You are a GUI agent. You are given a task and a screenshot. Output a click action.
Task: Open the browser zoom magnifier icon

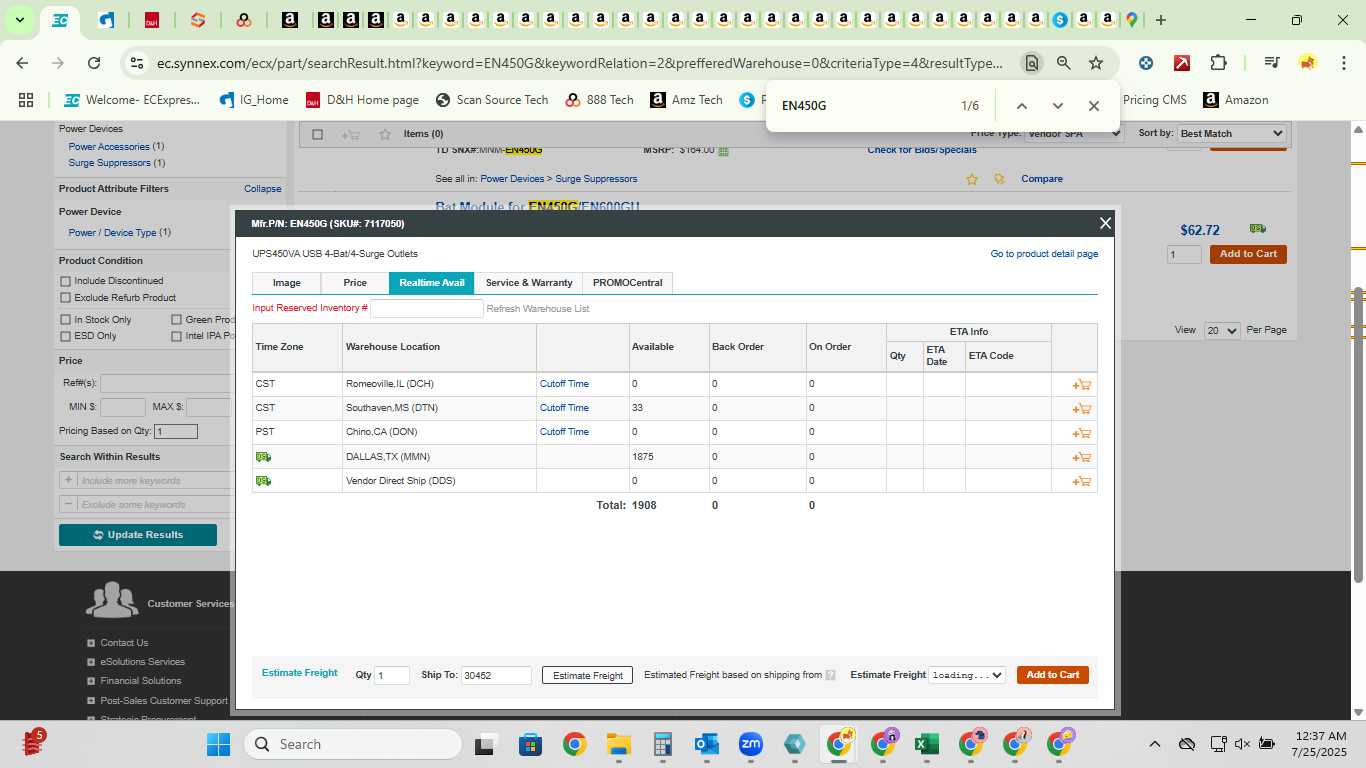pos(1064,63)
